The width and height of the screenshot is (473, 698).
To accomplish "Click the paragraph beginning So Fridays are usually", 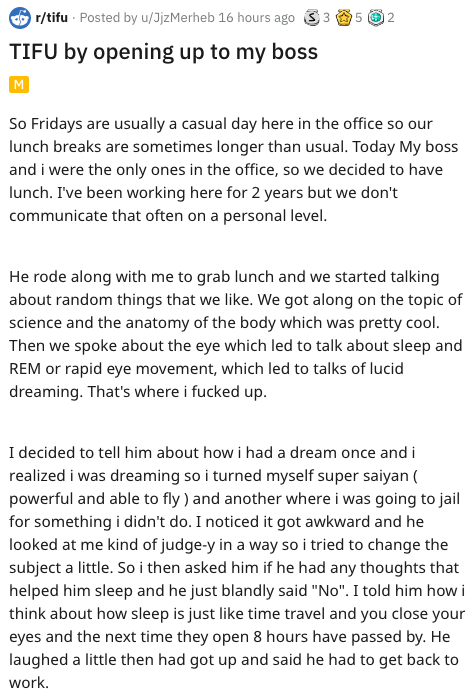I will [x=234, y=170].
